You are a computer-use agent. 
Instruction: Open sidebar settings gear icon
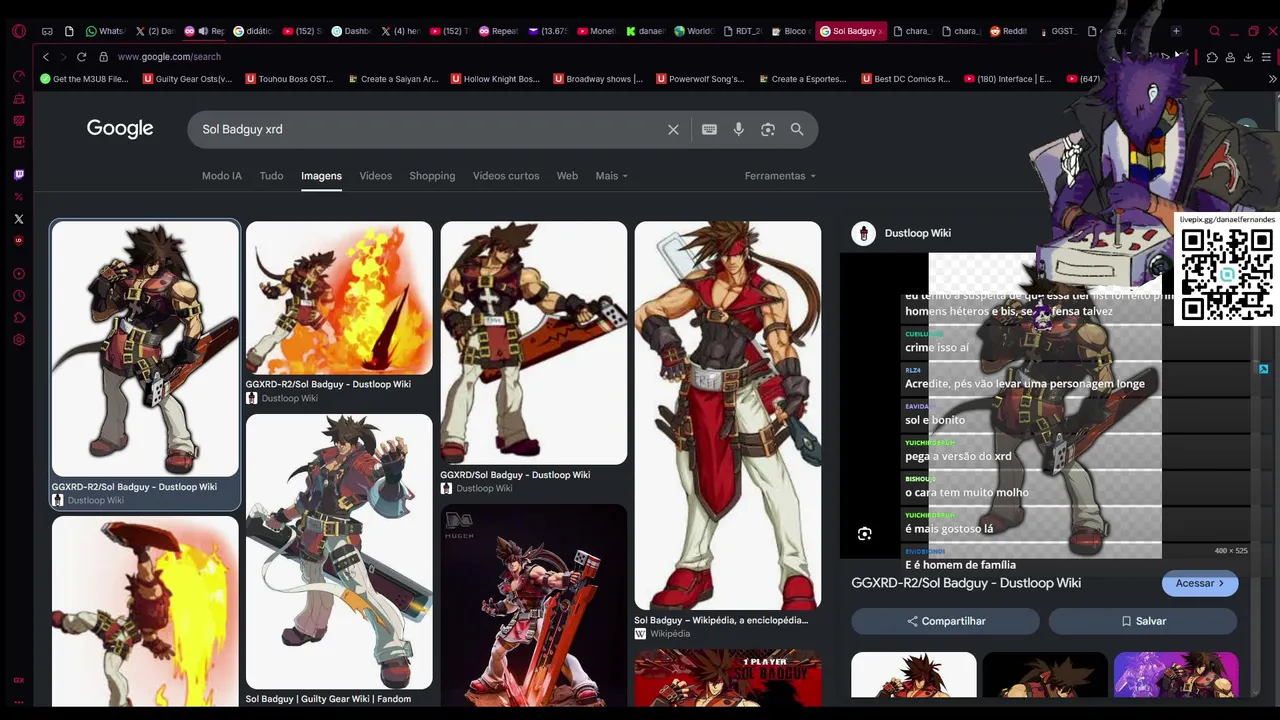(x=18, y=340)
